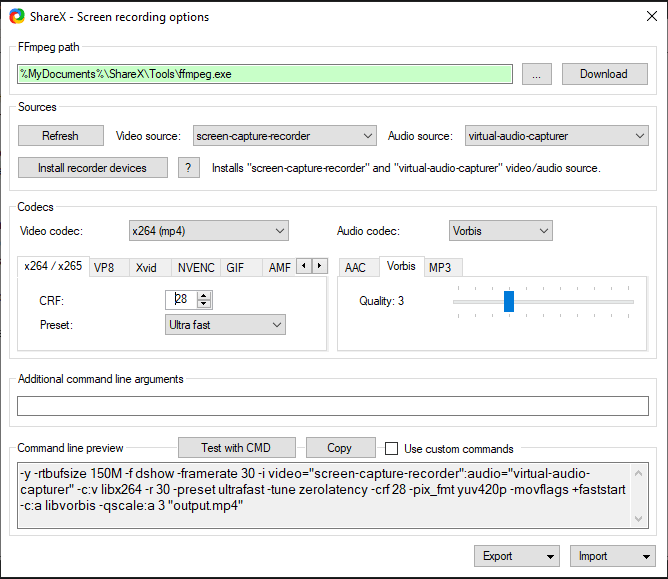Click inside the command line preview text
Image resolution: width=668 pixels, height=579 pixels.
[324, 495]
